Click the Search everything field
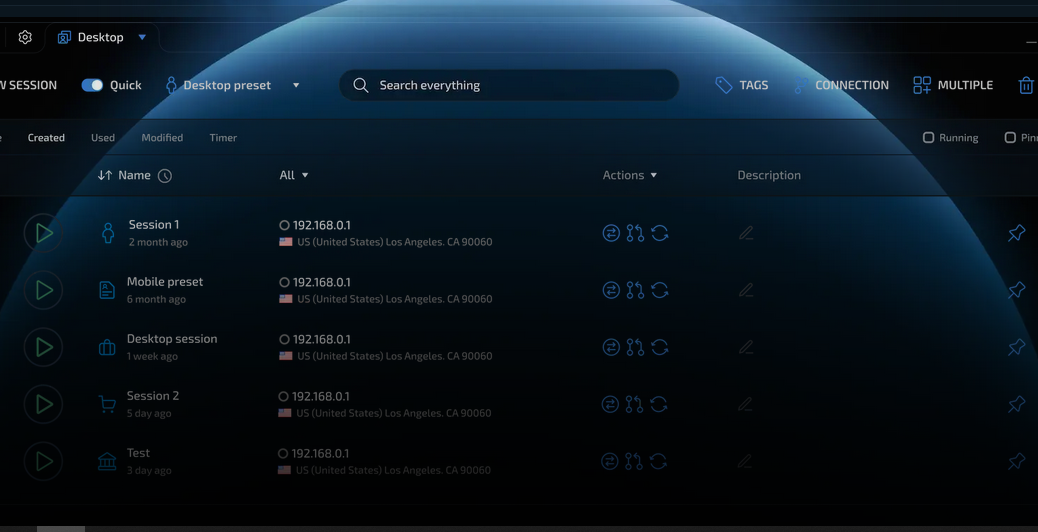Screen dimensions: 1038x532 click(x=509, y=86)
